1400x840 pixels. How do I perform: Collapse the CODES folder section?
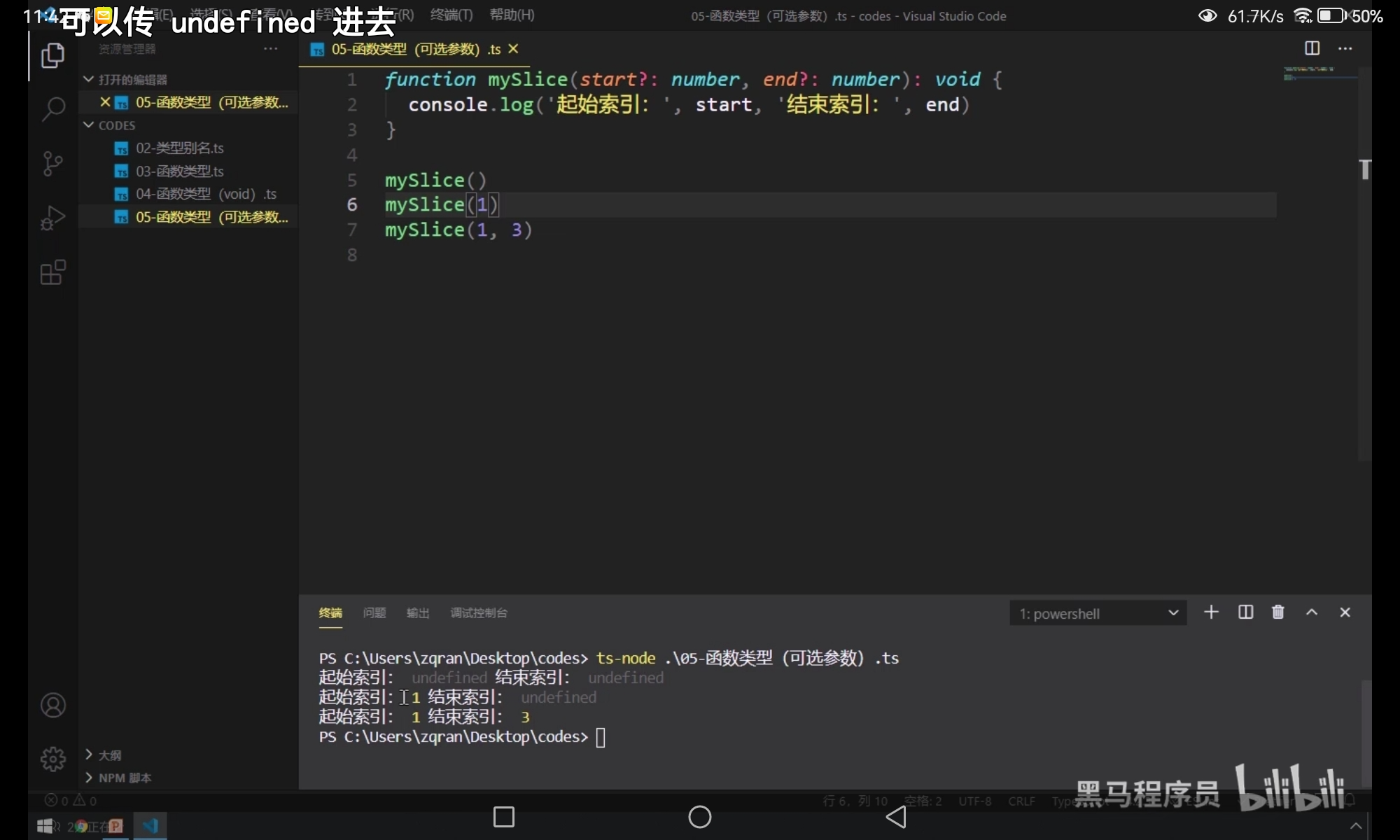[x=89, y=125]
